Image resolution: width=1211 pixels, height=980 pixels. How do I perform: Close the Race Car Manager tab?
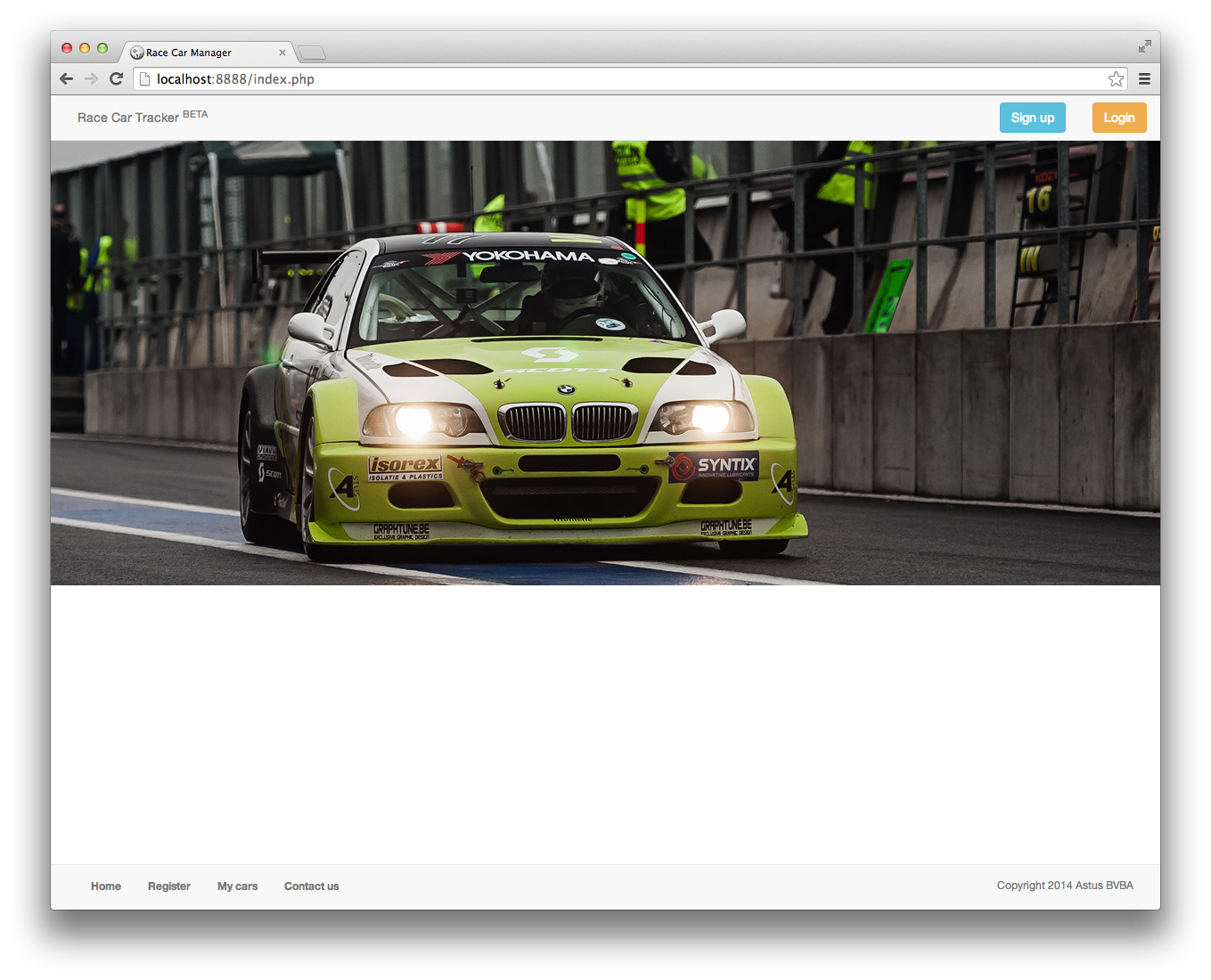(282, 53)
